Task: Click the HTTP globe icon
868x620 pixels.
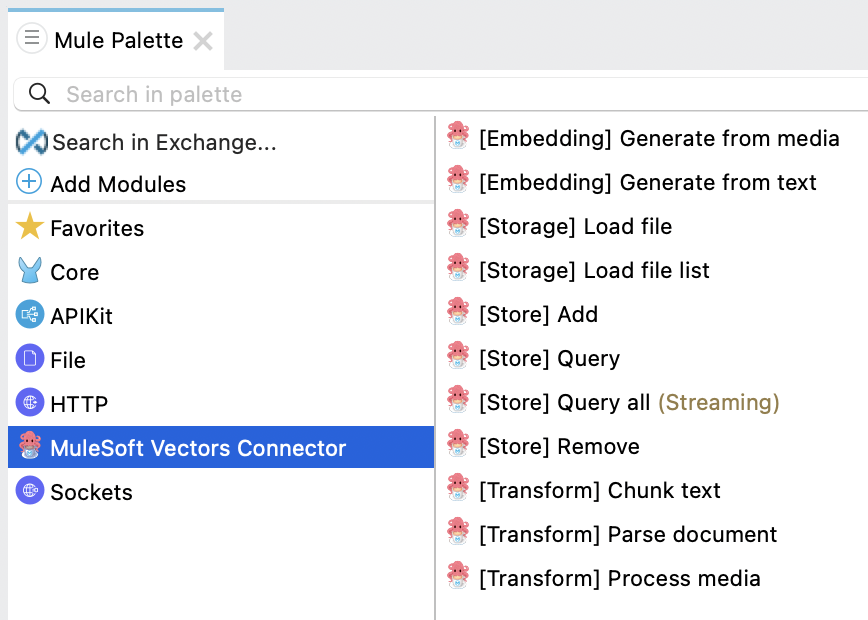Action: click(30, 402)
